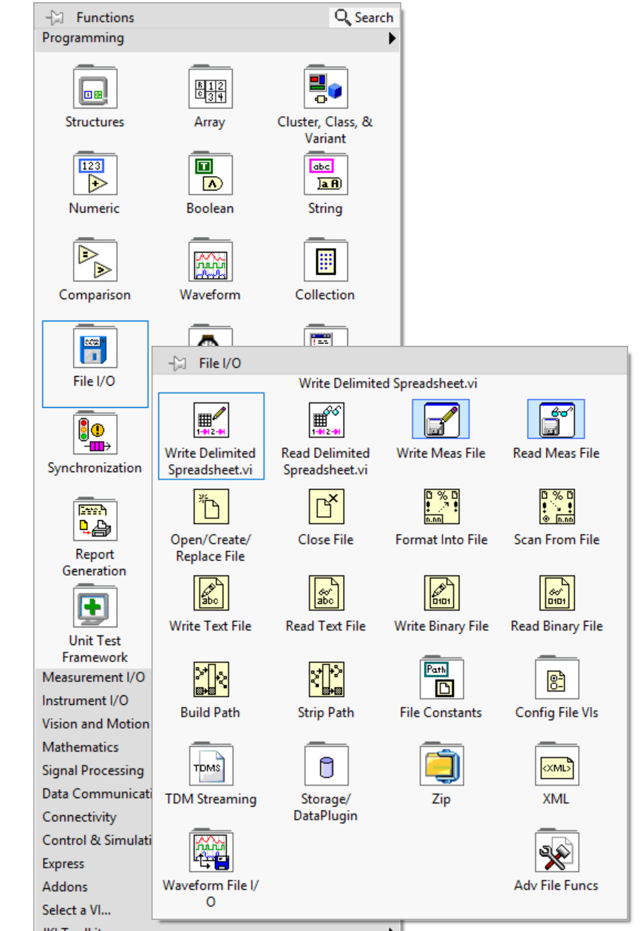Select the Read Text File function
640x931 pixels.
pos(326,595)
